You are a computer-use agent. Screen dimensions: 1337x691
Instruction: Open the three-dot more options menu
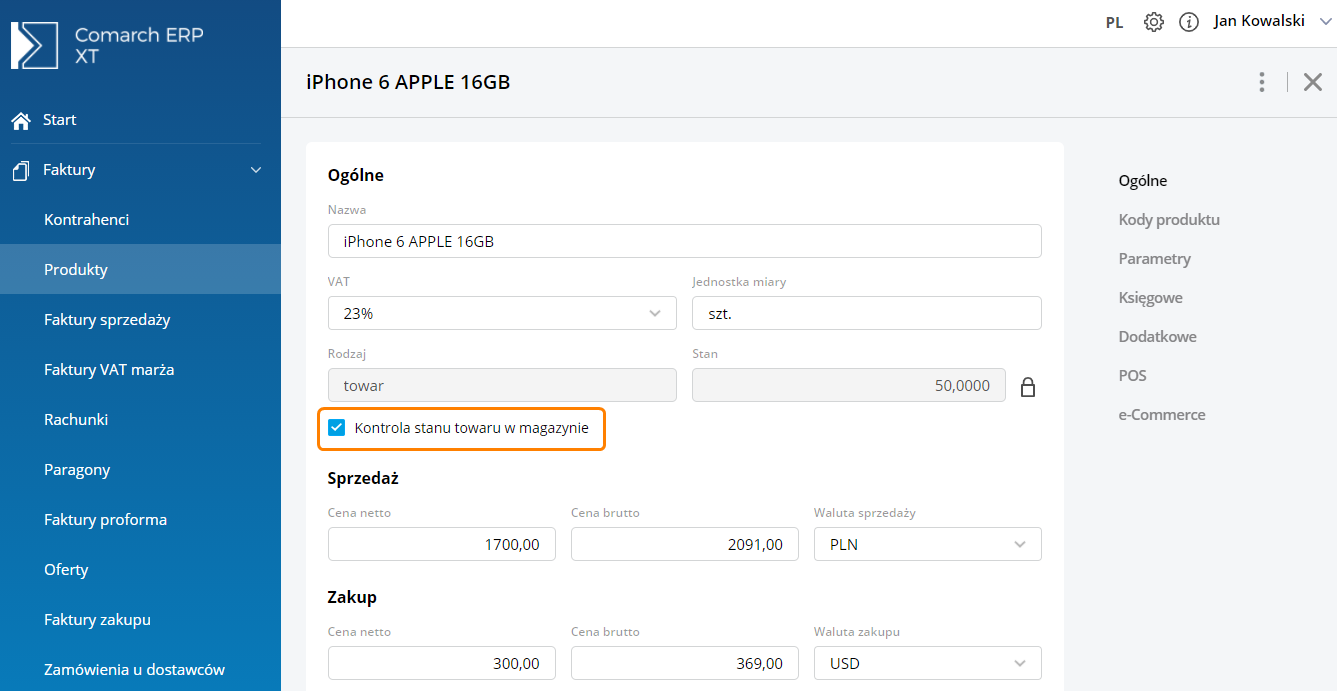[x=1262, y=82]
